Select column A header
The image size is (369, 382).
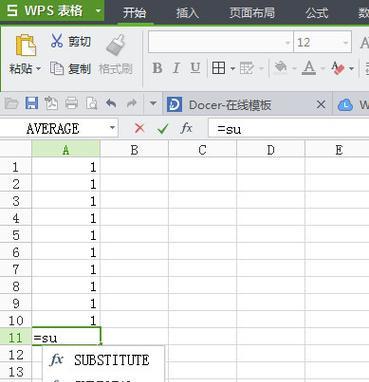click(x=66, y=150)
